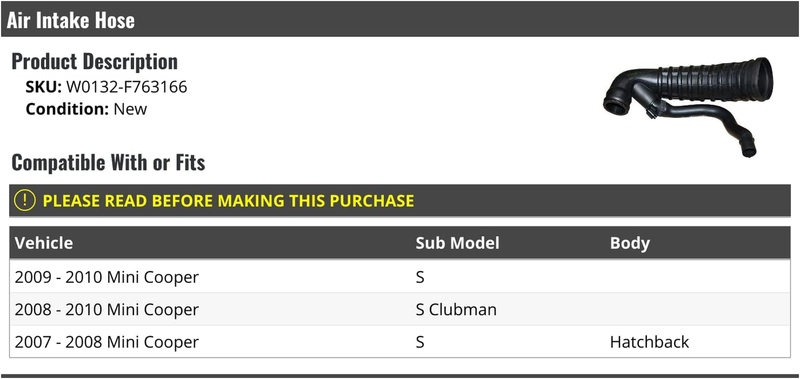Click the S sub model in Hatchback row
Screen dimensions: 800x379
click(420, 341)
